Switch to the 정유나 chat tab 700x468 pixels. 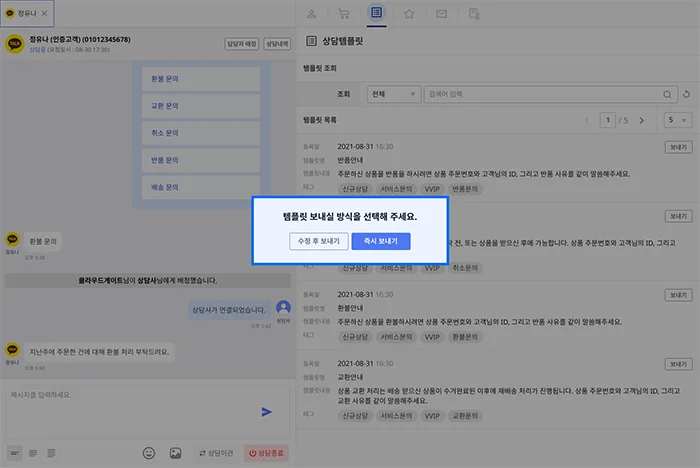point(27,13)
